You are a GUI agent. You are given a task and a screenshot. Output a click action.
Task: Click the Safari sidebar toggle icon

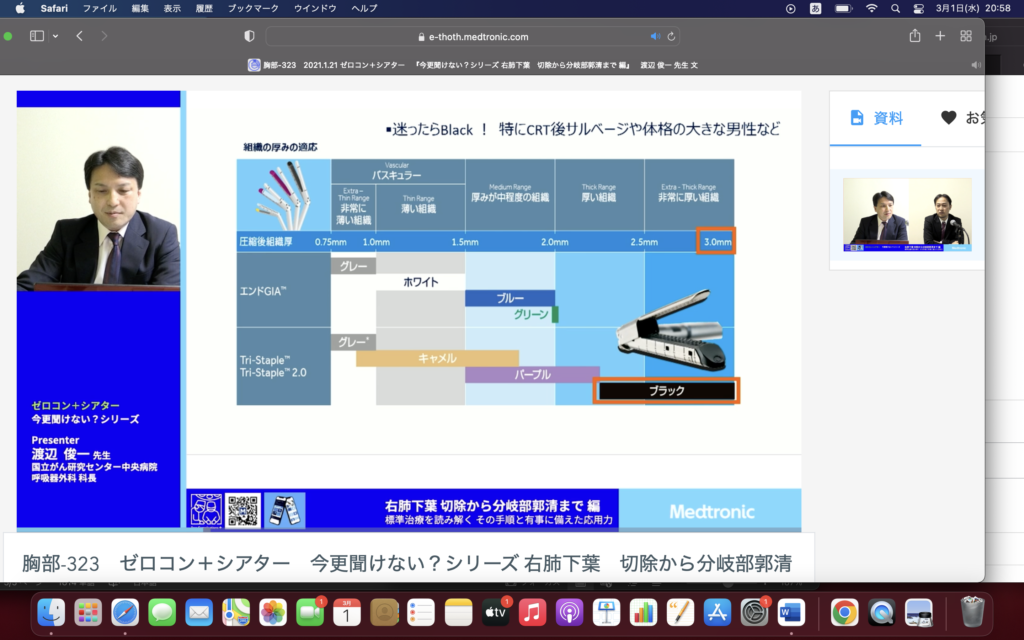point(37,36)
